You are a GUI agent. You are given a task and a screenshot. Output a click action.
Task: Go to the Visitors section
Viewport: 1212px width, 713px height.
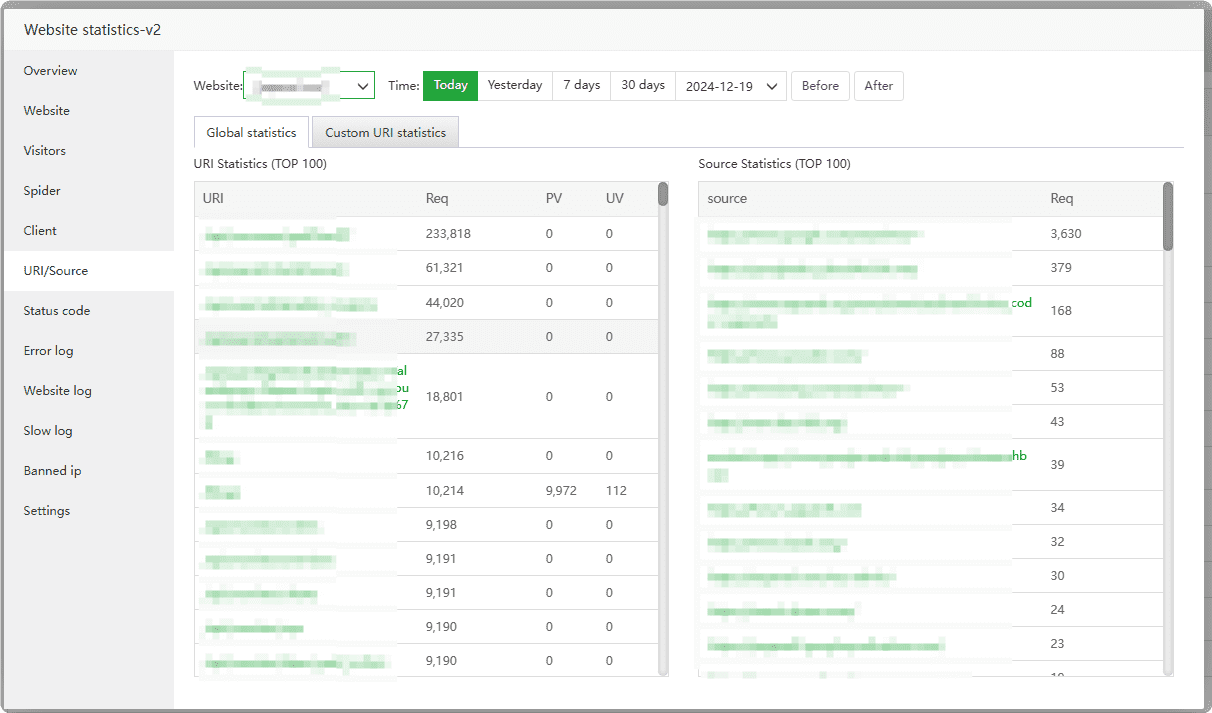pos(45,151)
